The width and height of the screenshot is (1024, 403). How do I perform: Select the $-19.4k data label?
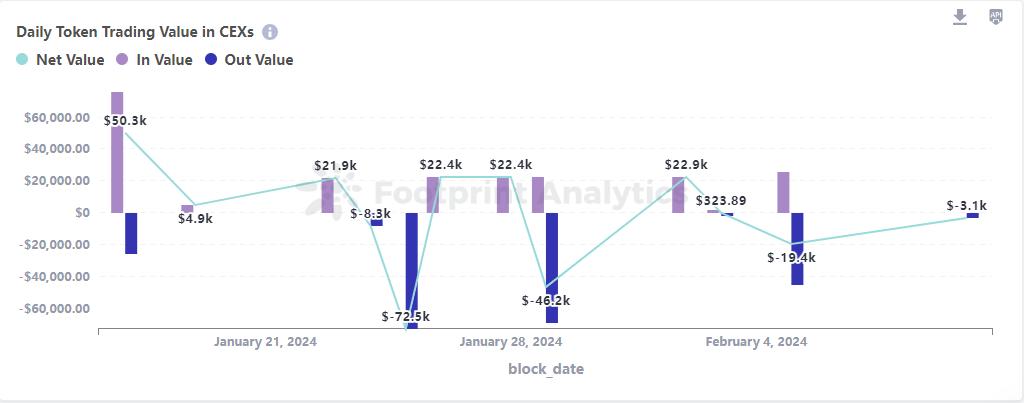[792, 257]
